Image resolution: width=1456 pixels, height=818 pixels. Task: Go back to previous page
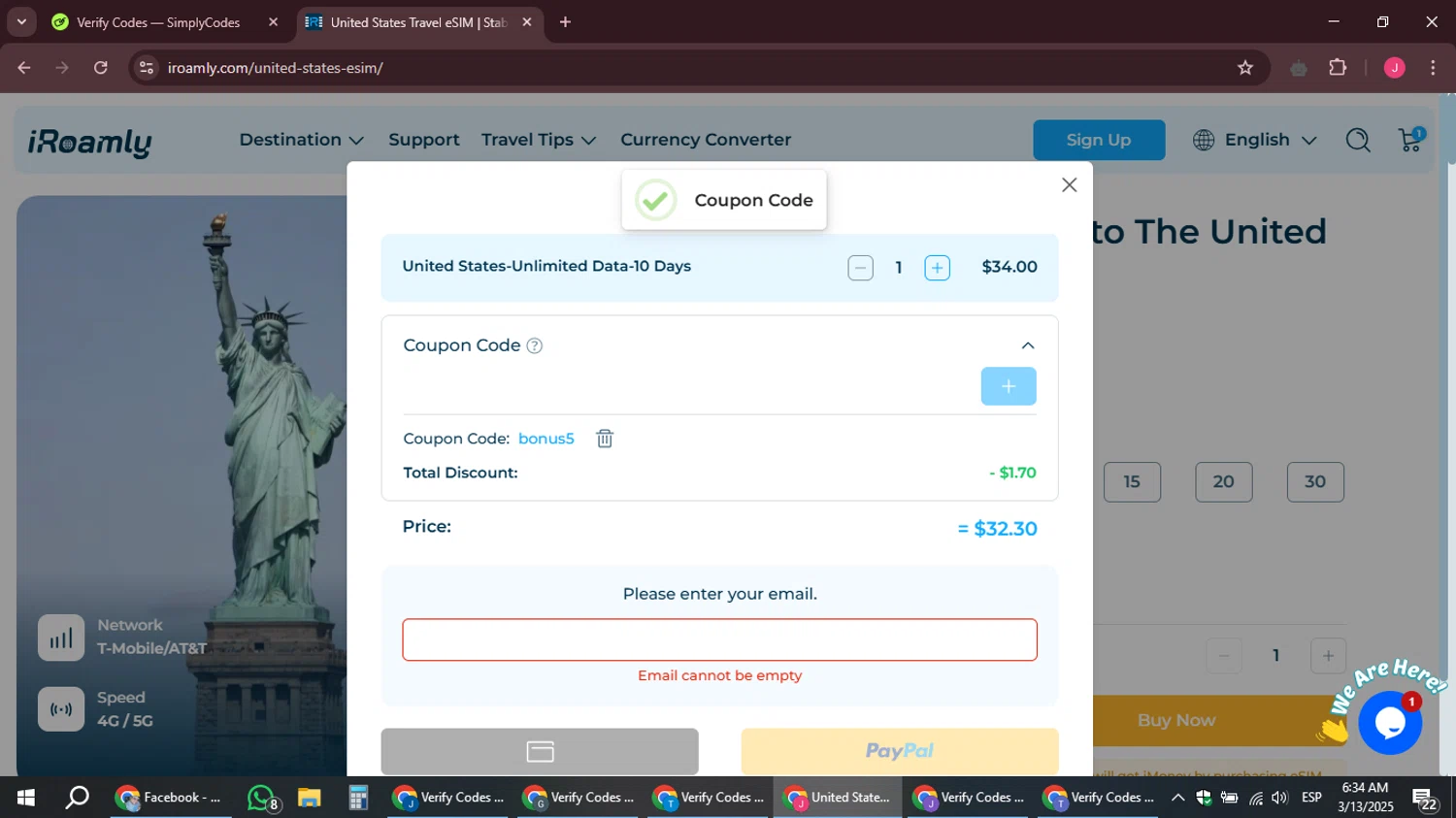point(24,68)
